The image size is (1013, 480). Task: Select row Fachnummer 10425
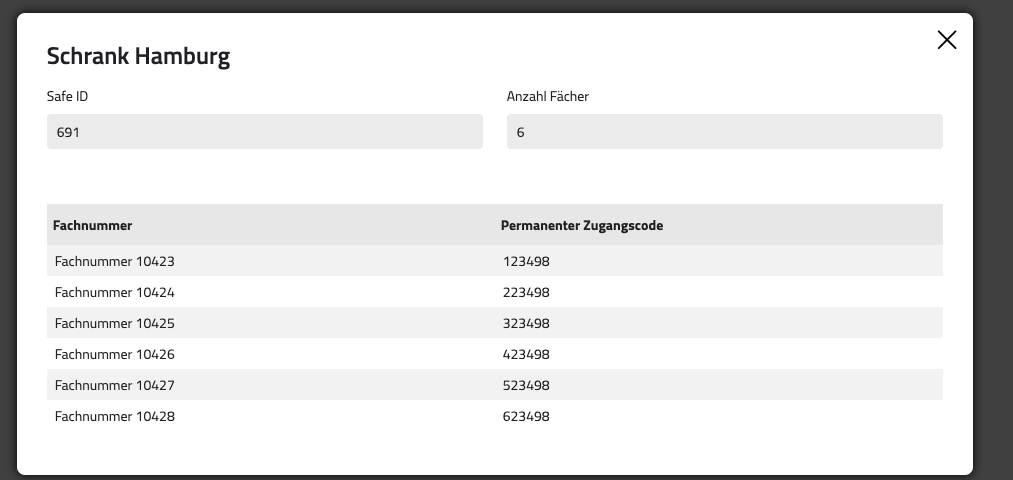[115, 323]
